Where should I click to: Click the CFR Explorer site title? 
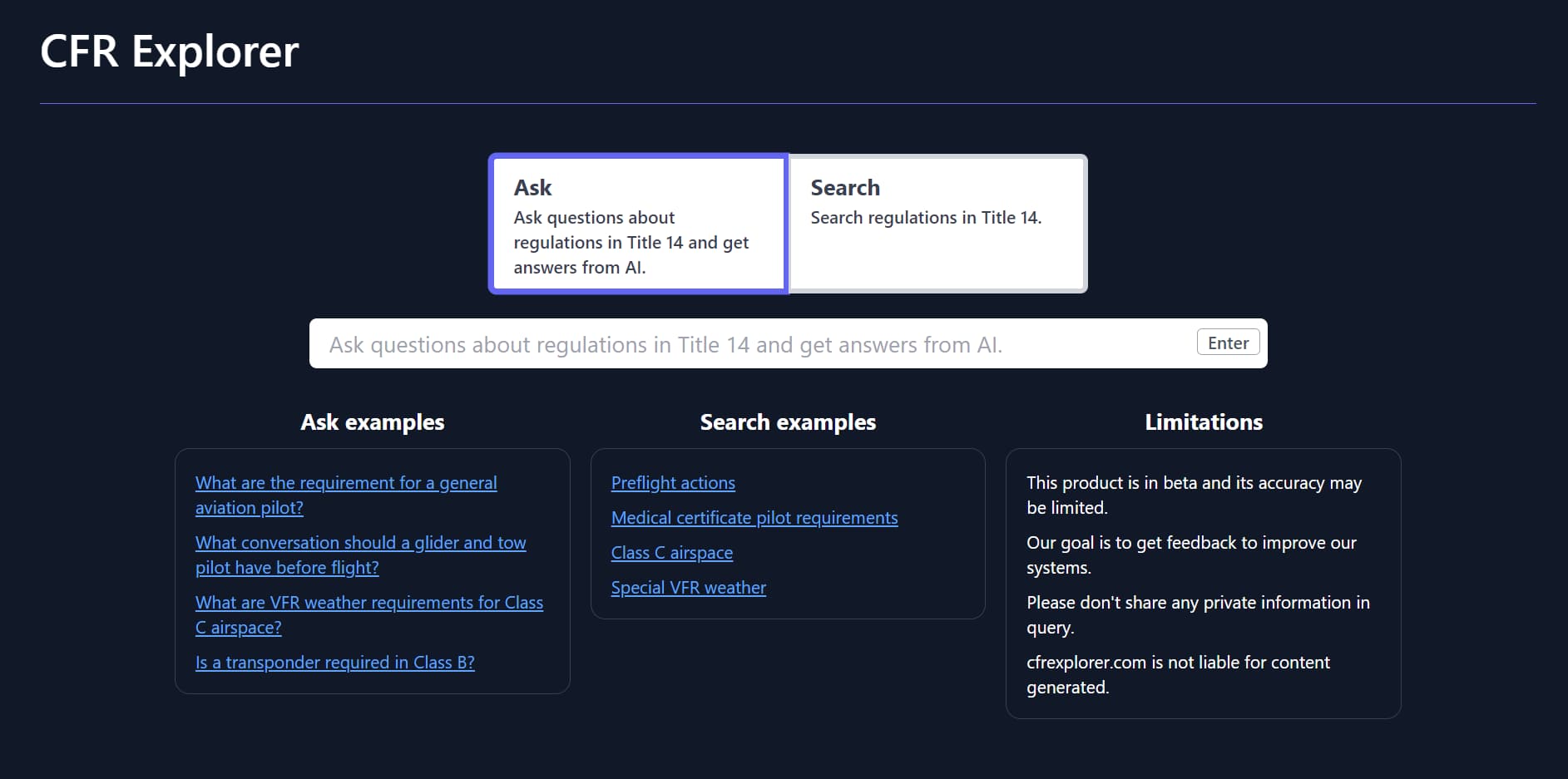[x=170, y=52]
